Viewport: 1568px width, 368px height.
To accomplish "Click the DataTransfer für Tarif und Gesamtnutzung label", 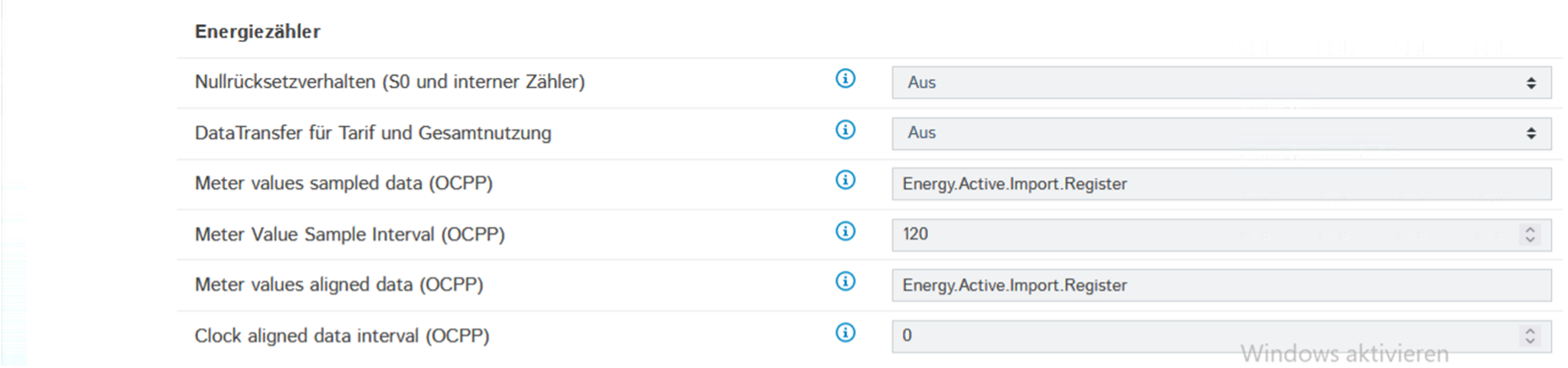I will click(373, 133).
